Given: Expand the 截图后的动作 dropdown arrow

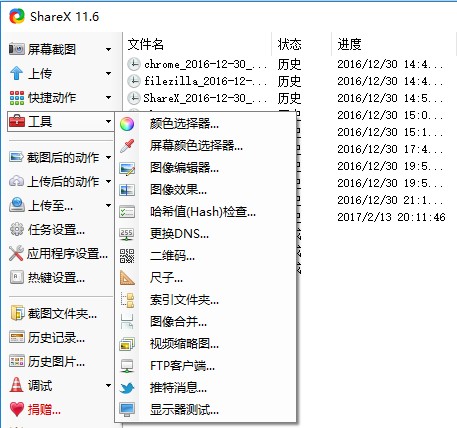Looking at the screenshot, I should click(x=108, y=157).
